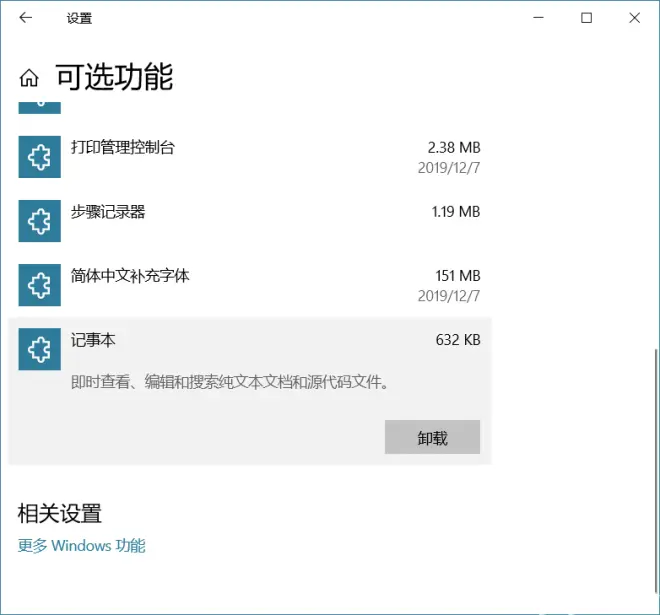Image resolution: width=660 pixels, height=615 pixels.
Task: Maximize the 设置 window
Action: 586,18
